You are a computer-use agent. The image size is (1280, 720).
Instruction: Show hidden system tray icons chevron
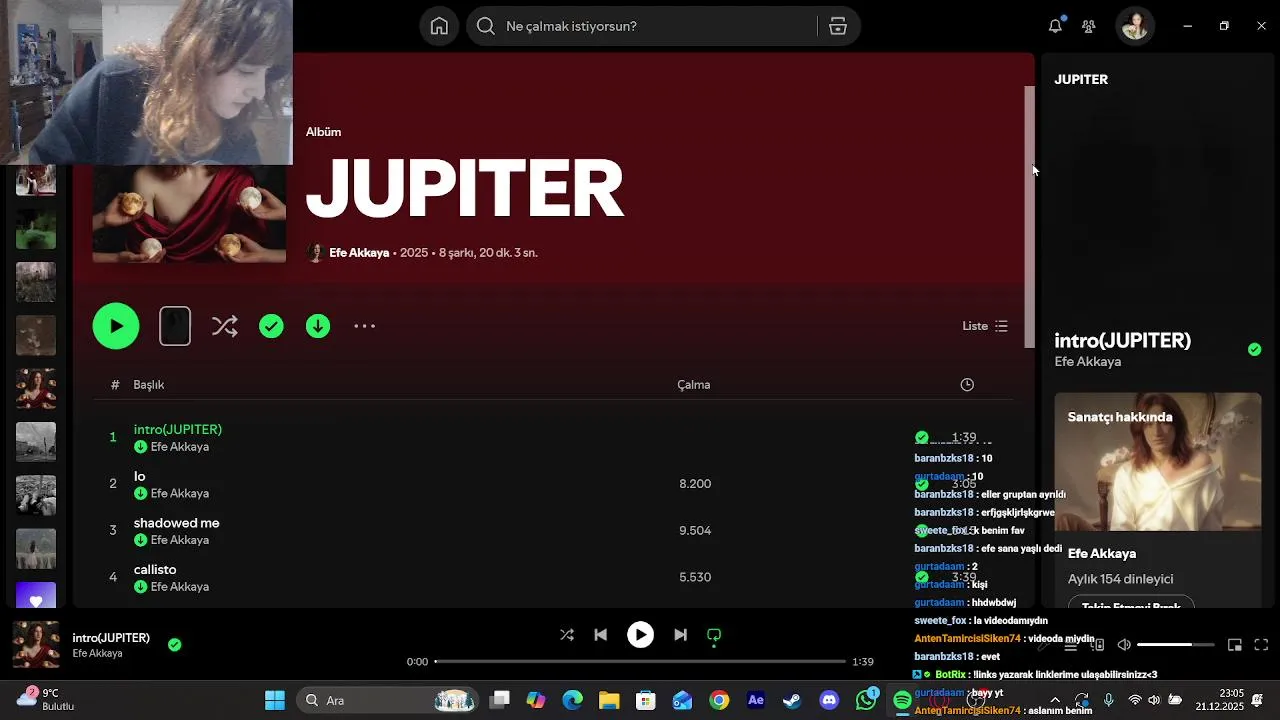[x=1055, y=700]
